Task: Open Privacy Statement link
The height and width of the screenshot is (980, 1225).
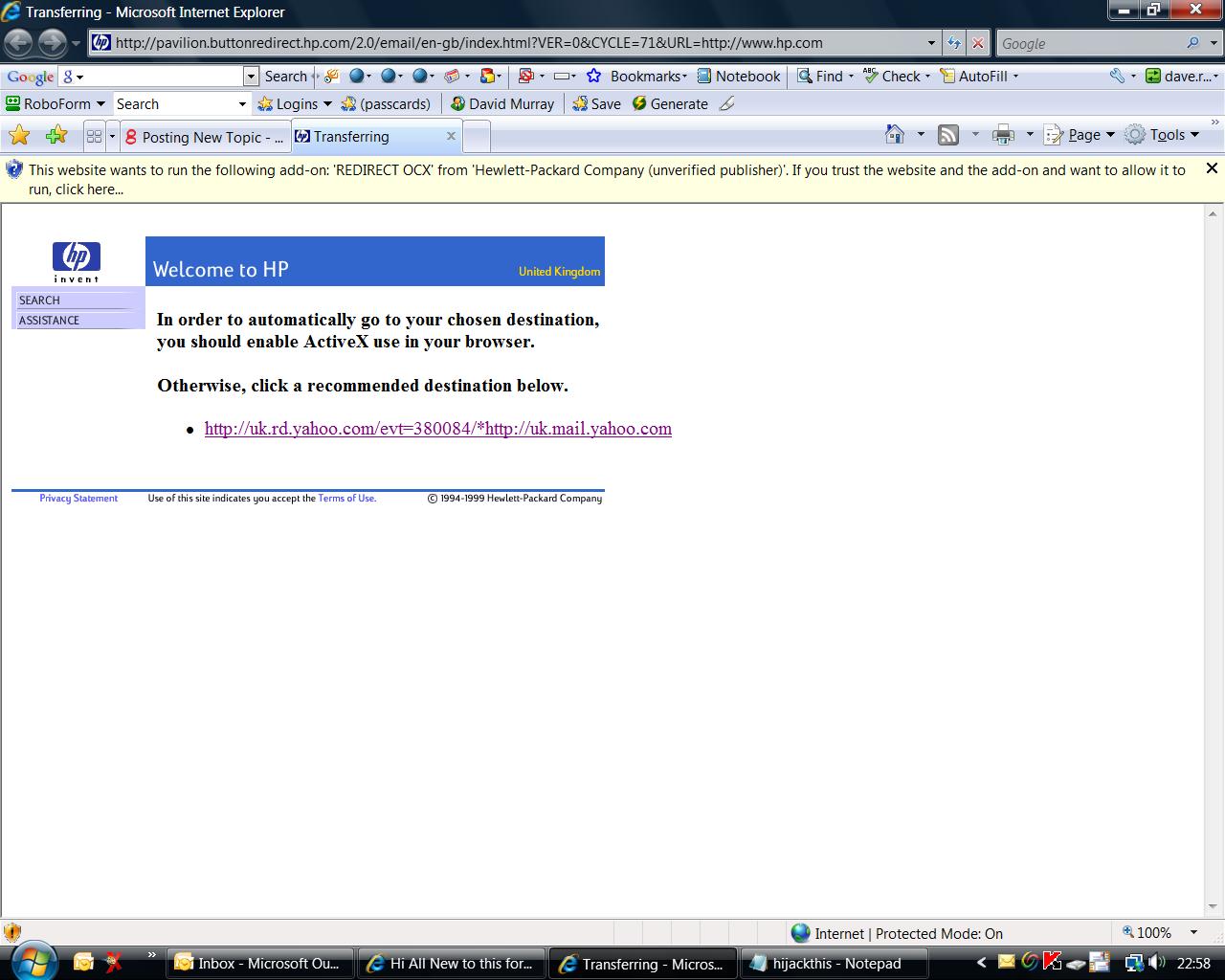Action: pyautogui.click(x=78, y=498)
